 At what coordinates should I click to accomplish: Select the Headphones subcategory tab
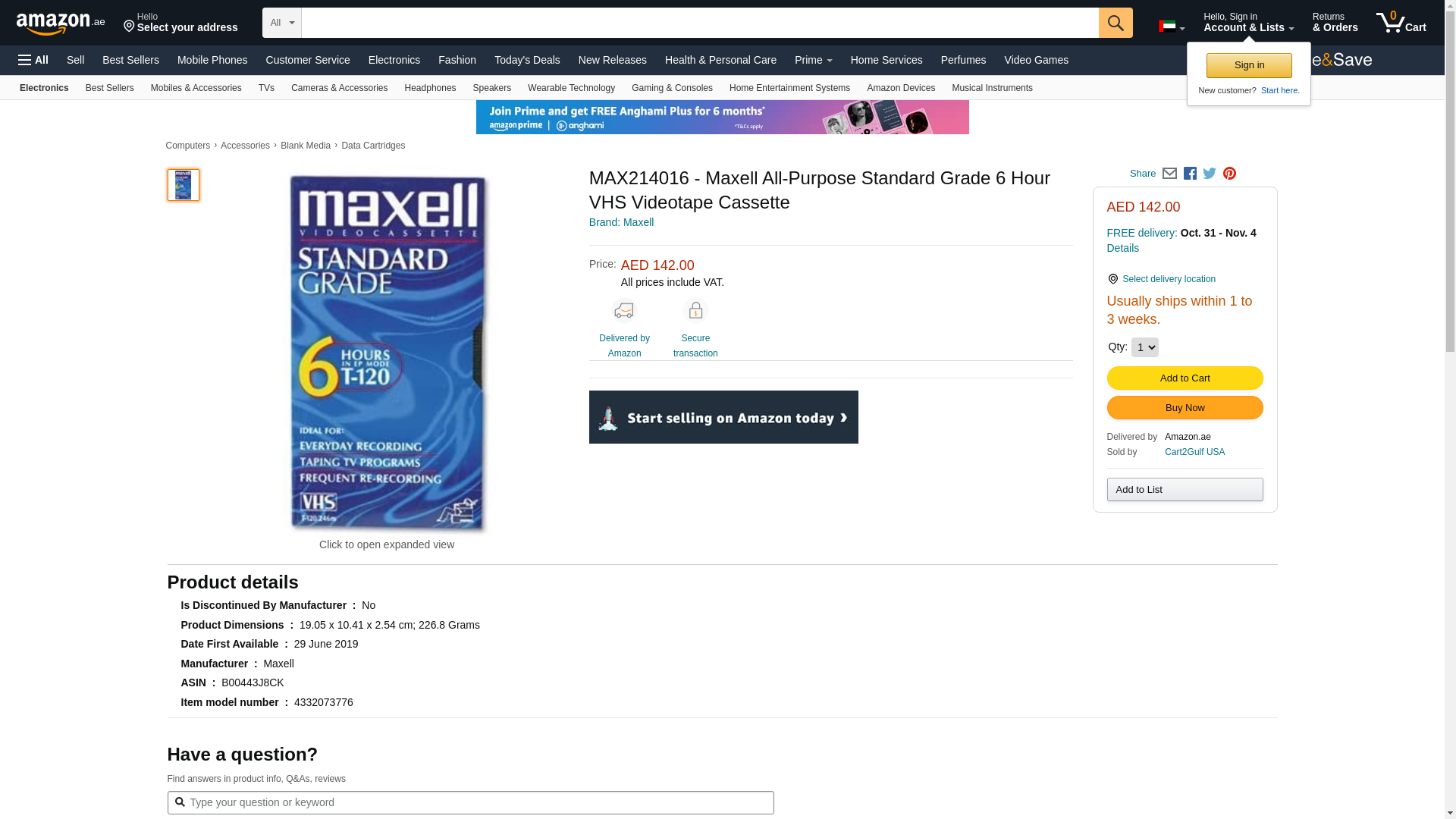(430, 88)
